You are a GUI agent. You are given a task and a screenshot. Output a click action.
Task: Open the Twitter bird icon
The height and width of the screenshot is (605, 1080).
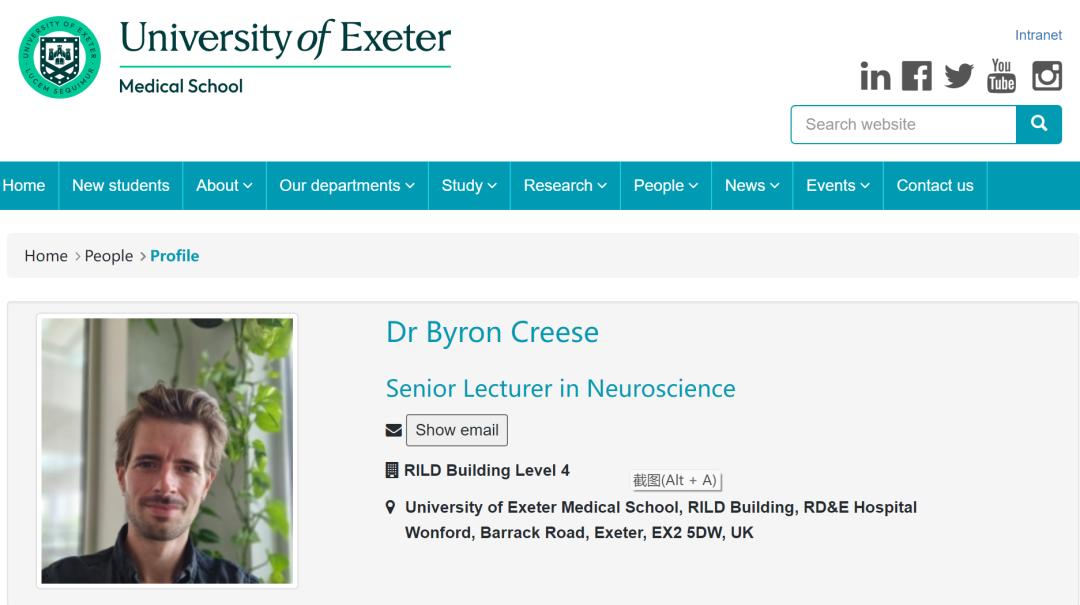tap(958, 76)
